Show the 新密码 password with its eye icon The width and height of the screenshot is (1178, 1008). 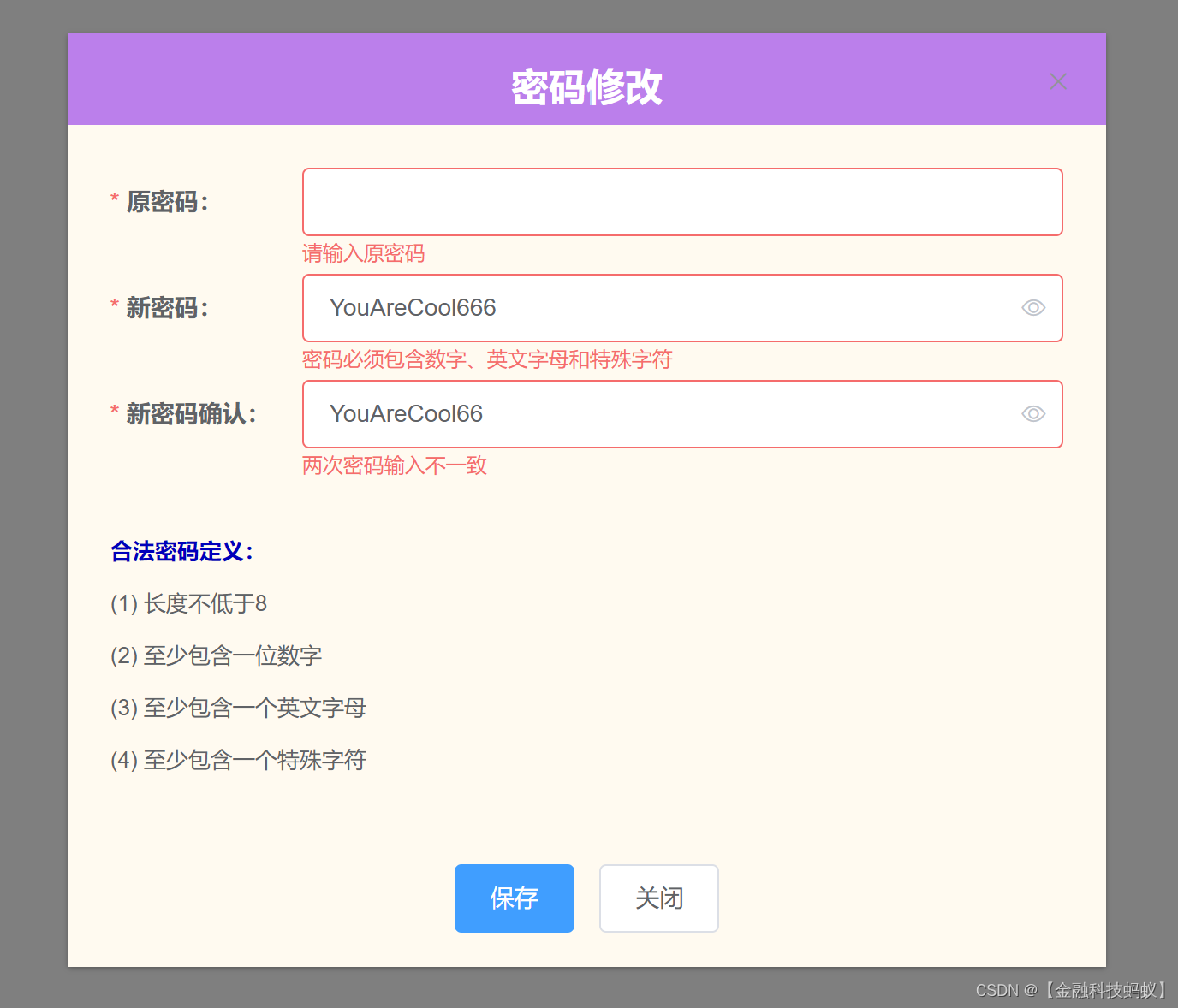point(1033,308)
